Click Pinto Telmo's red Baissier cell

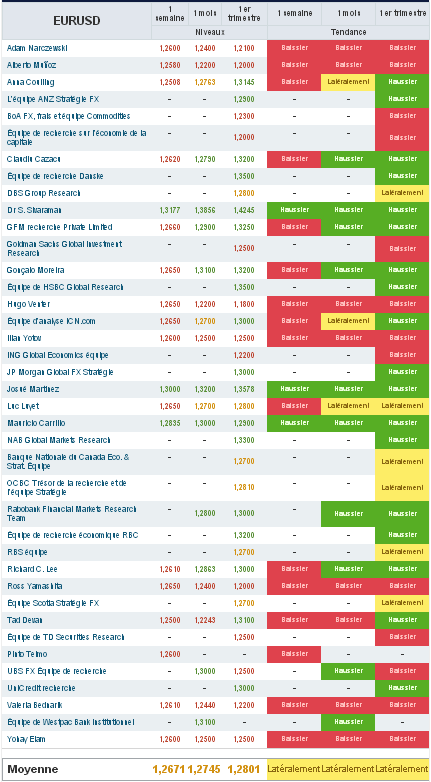pos(294,654)
